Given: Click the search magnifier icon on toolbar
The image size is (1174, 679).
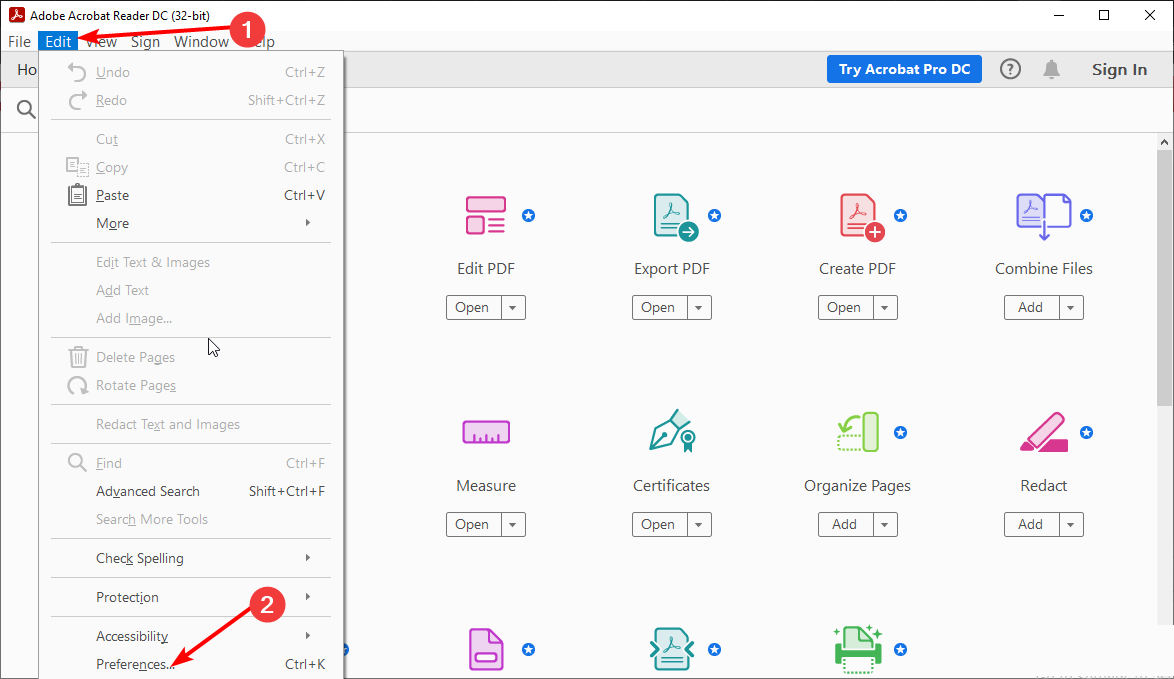Looking at the screenshot, I should 26,109.
